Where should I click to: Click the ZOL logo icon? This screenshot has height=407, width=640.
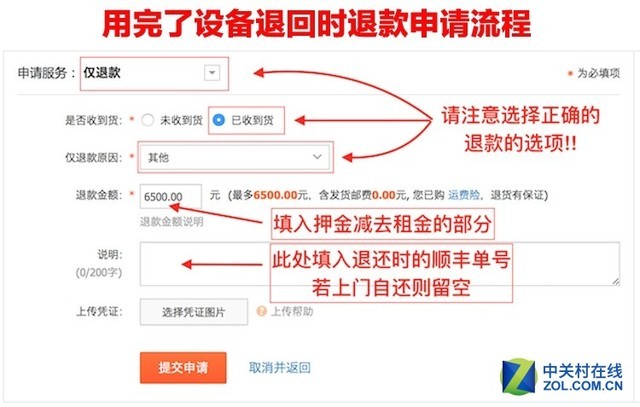pyautogui.click(x=518, y=376)
